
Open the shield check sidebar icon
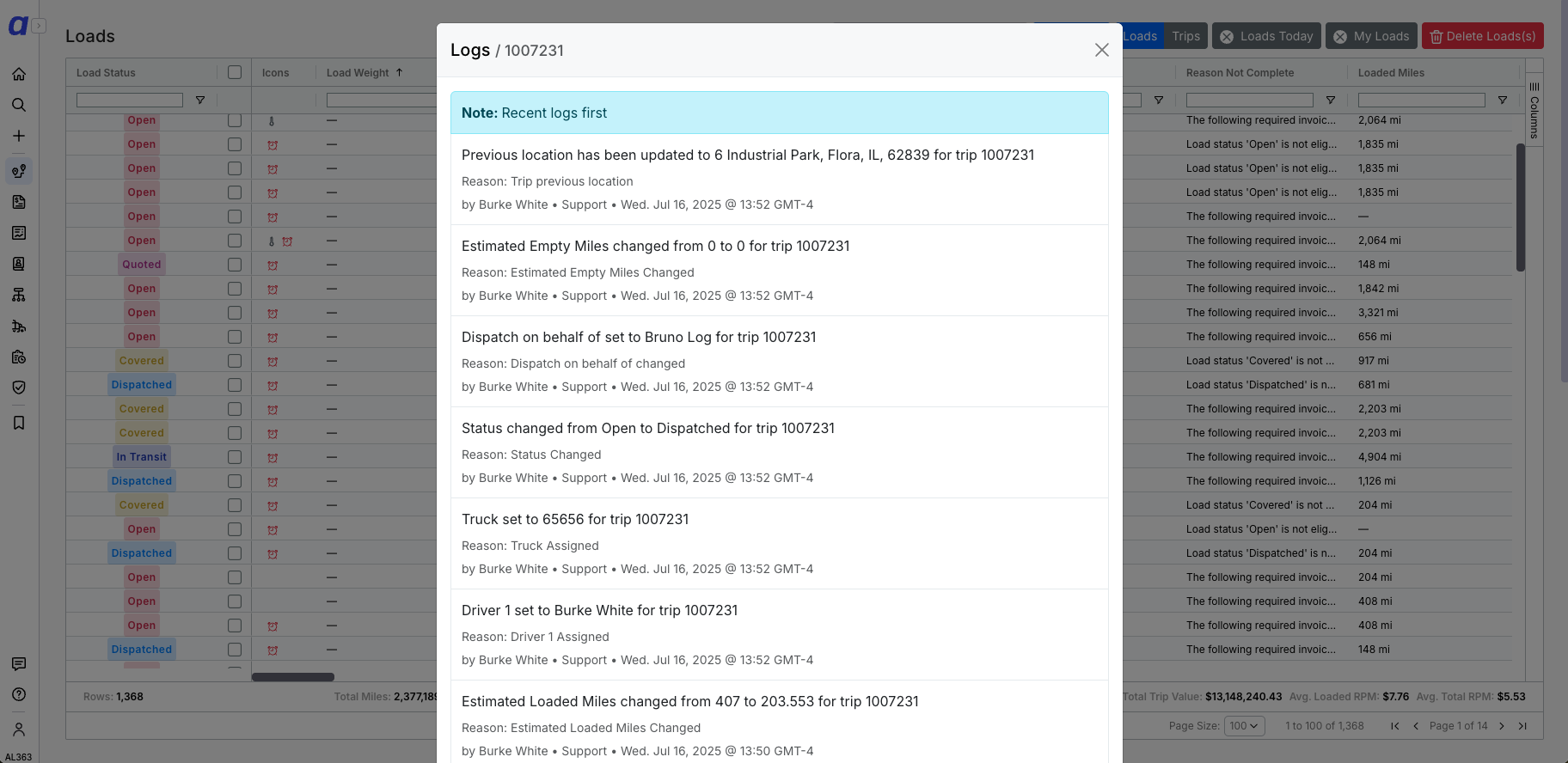[x=19, y=388]
